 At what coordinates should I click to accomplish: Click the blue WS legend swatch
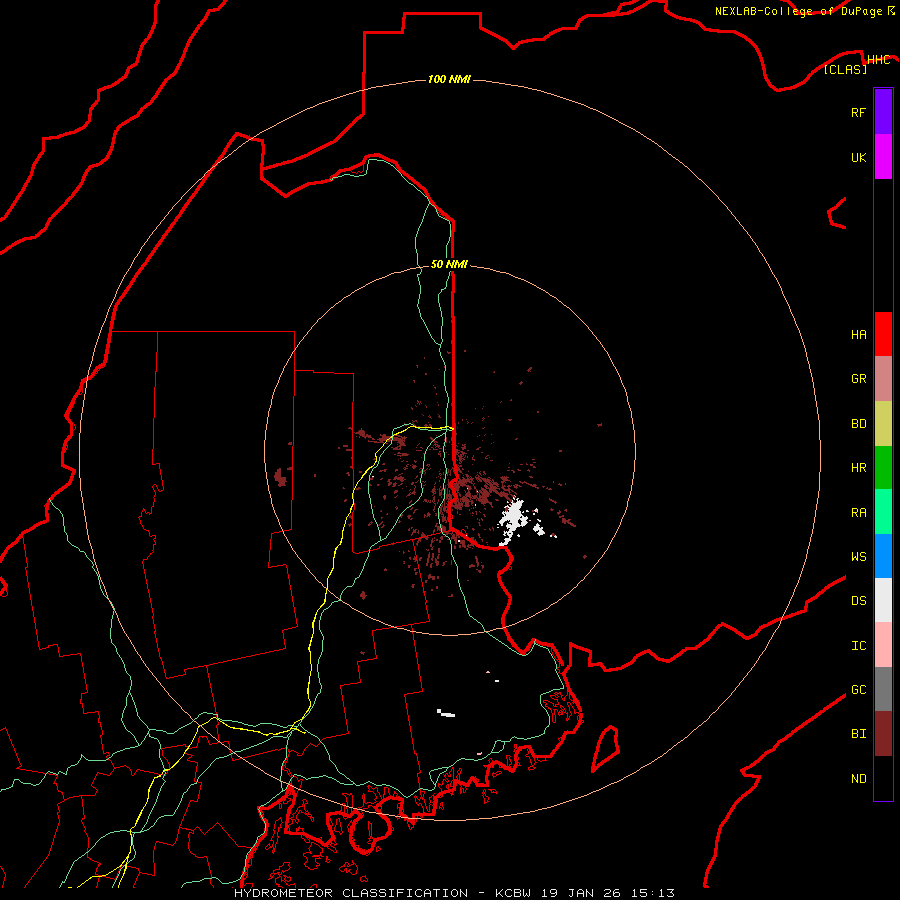coord(883,556)
